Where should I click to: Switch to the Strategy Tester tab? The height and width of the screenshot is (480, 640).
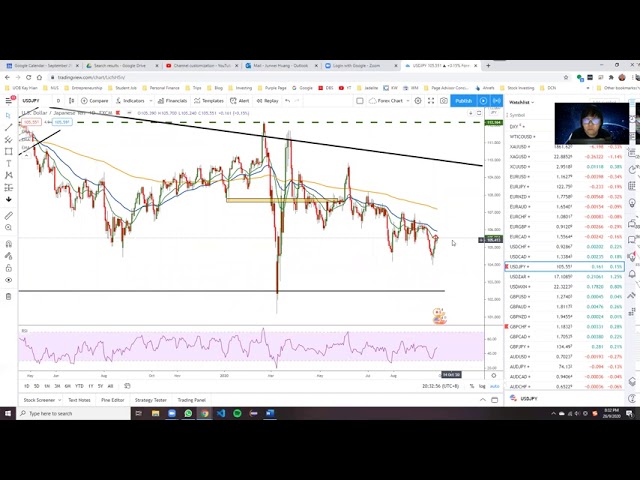(151, 400)
